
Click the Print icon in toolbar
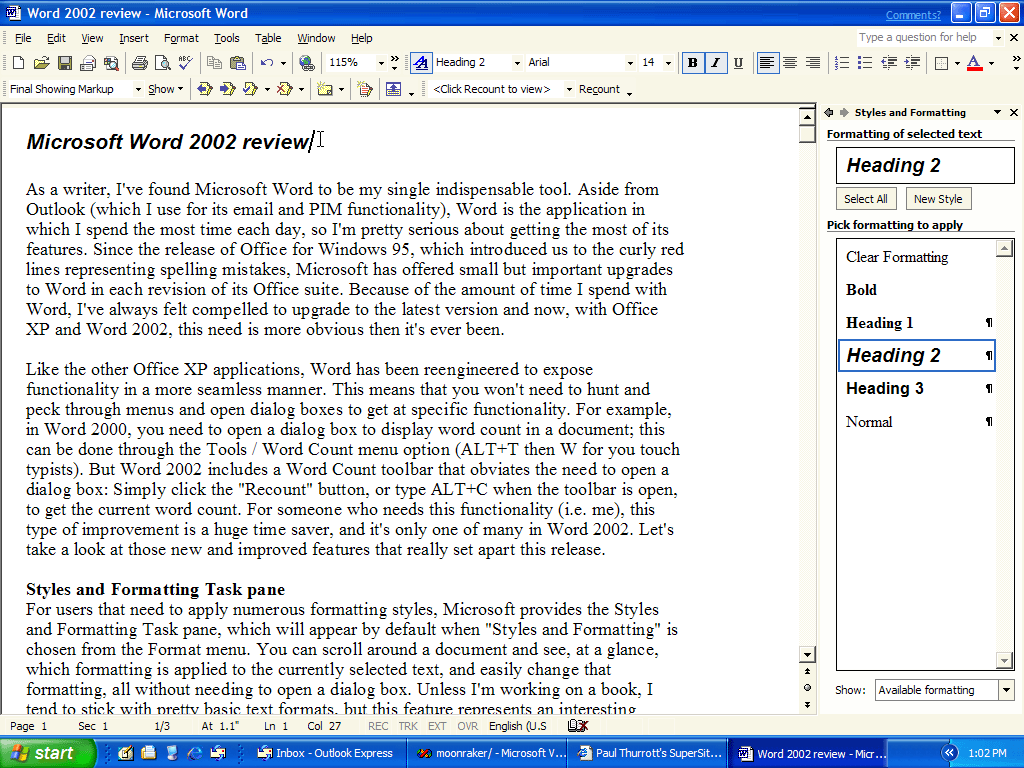[139, 63]
